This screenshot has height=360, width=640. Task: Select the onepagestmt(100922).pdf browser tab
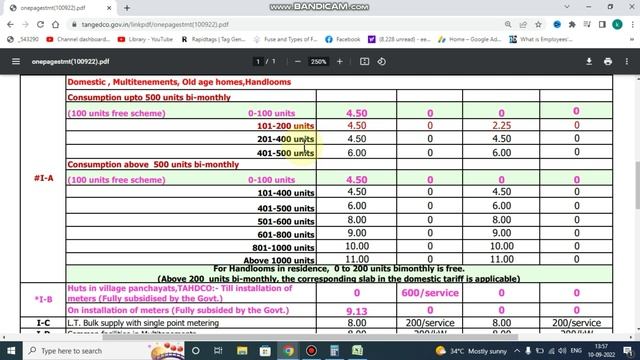[x=60, y=8]
